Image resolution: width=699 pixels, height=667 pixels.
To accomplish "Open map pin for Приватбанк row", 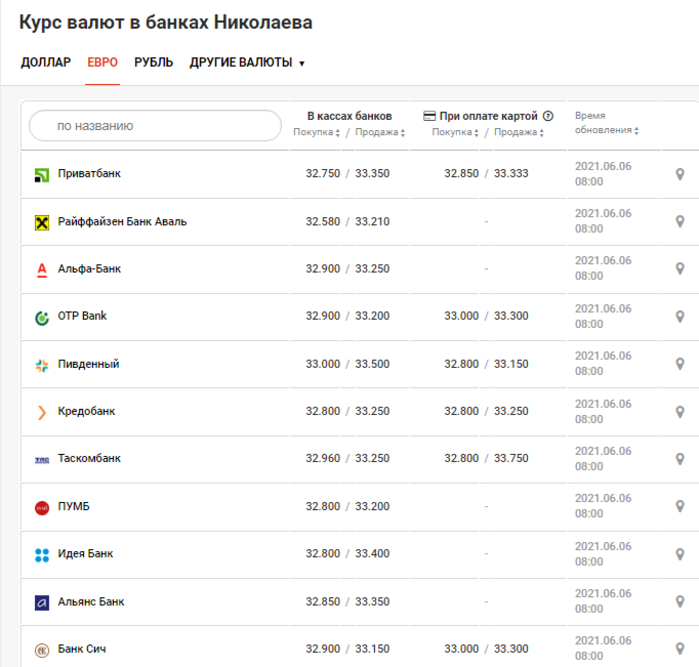I will coord(680,174).
